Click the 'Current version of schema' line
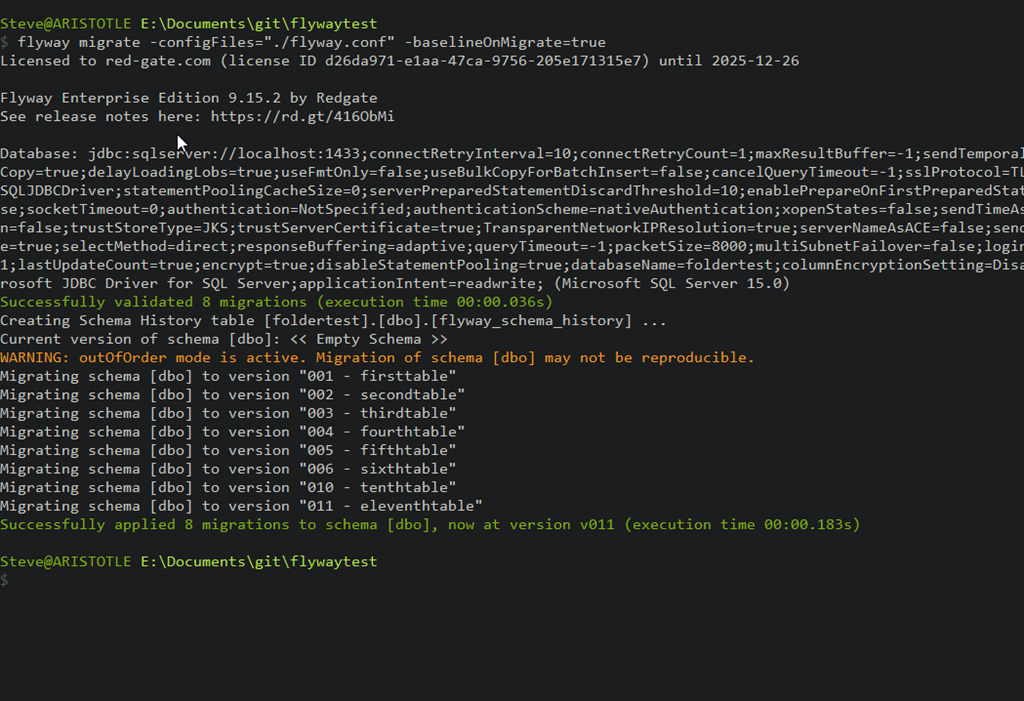The height and width of the screenshot is (701, 1024). [x=224, y=339]
